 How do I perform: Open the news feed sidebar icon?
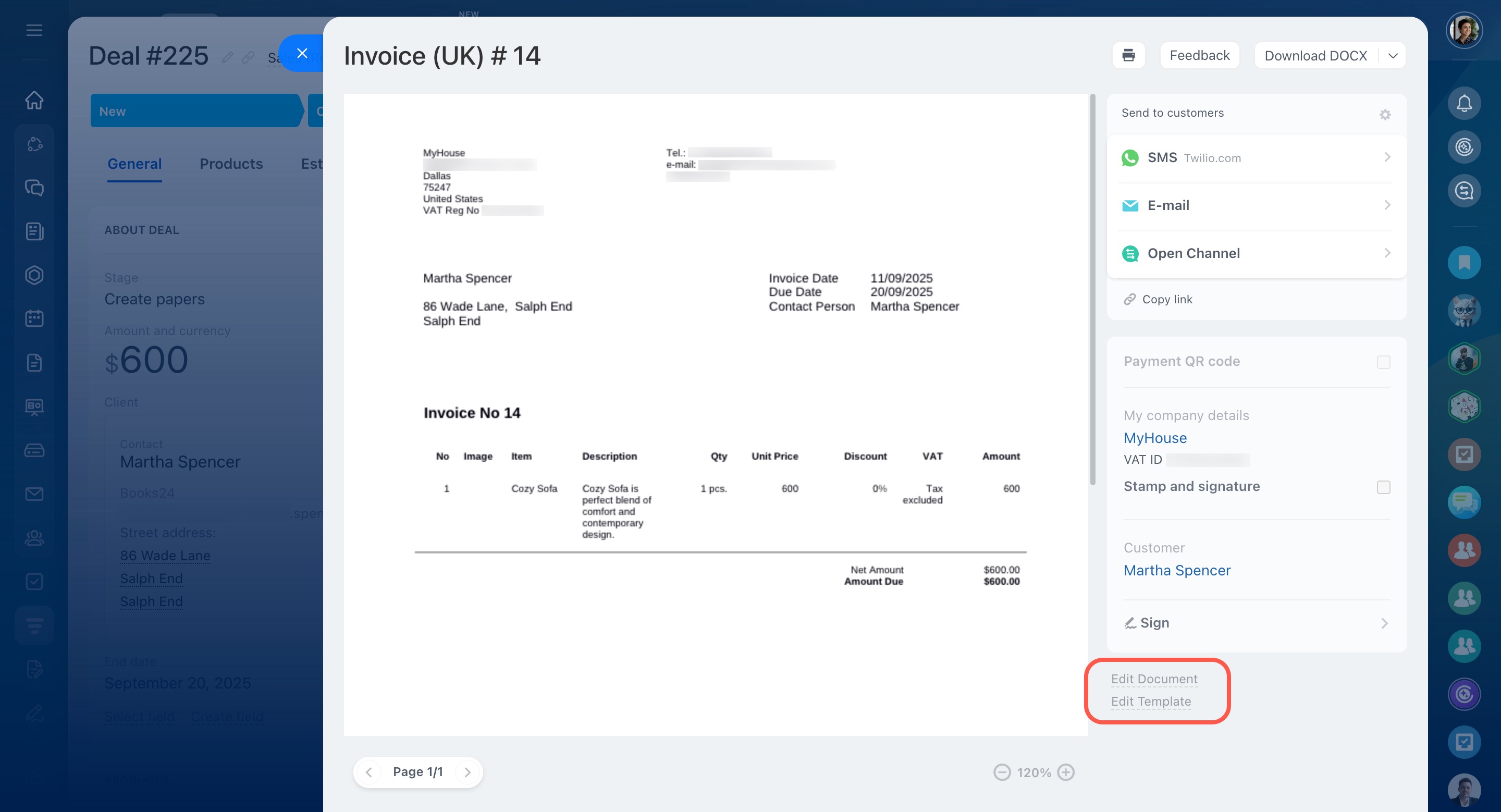tap(34, 231)
